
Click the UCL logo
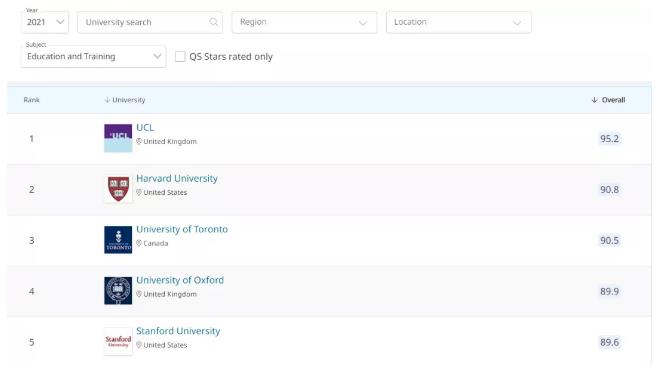pos(118,138)
